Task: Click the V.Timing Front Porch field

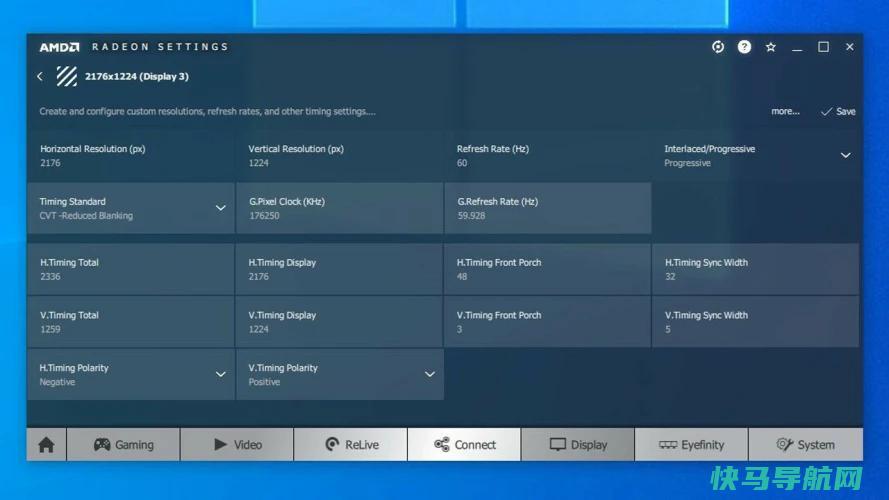Action: [548, 322]
